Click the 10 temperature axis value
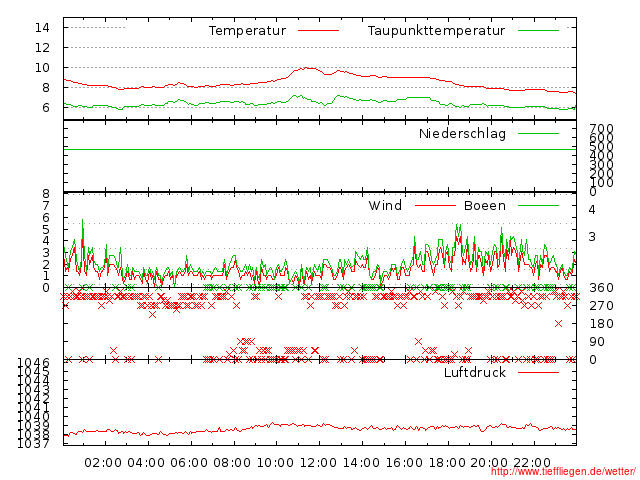The width and height of the screenshot is (640, 480). tap(42, 68)
